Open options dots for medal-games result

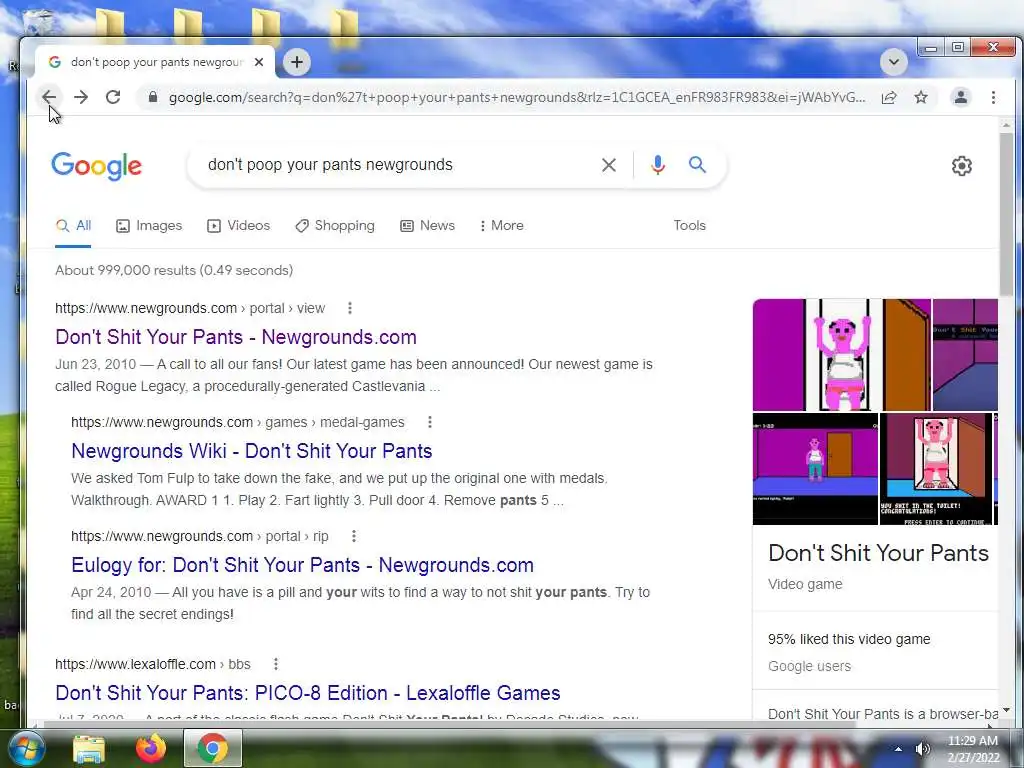point(430,423)
